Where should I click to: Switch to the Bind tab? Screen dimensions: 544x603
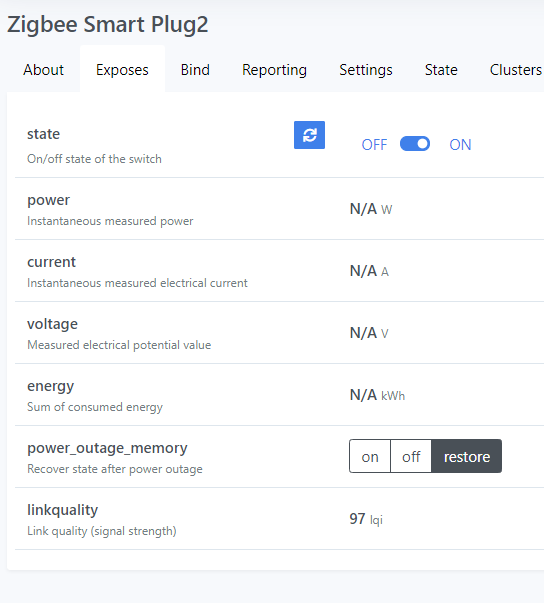[x=195, y=70]
